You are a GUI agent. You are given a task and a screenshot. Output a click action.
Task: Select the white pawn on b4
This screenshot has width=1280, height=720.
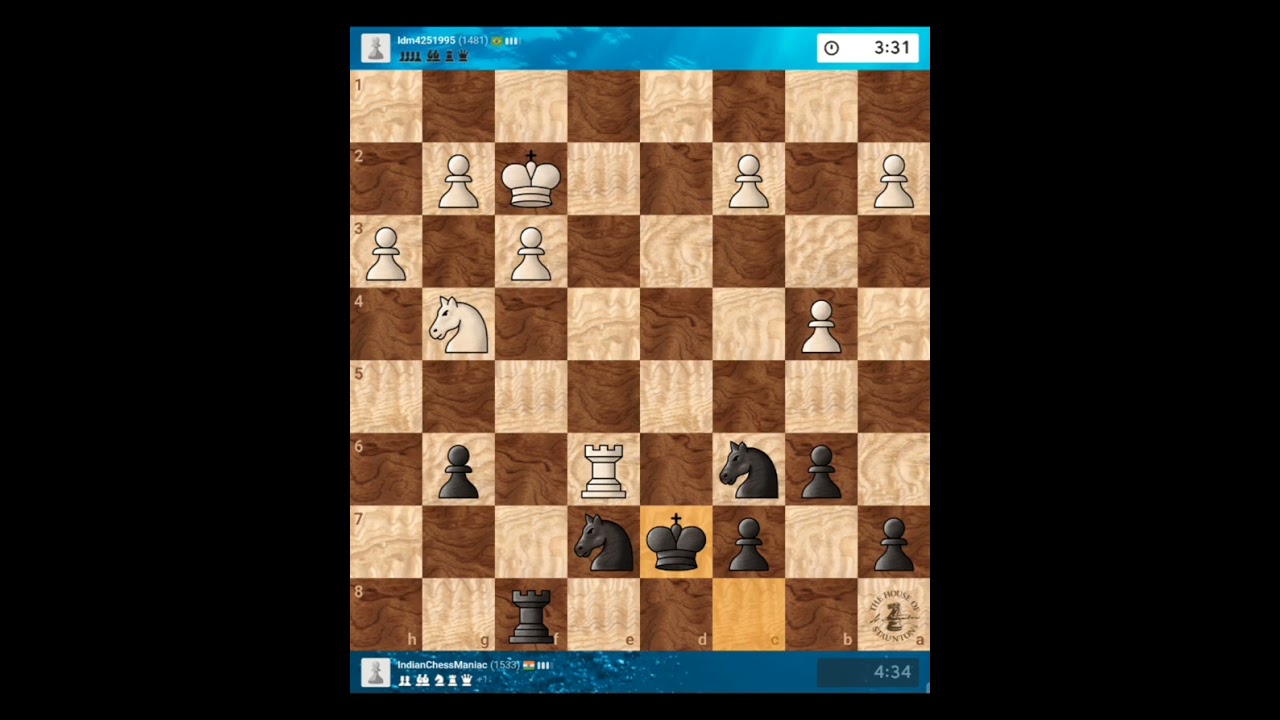coord(821,326)
